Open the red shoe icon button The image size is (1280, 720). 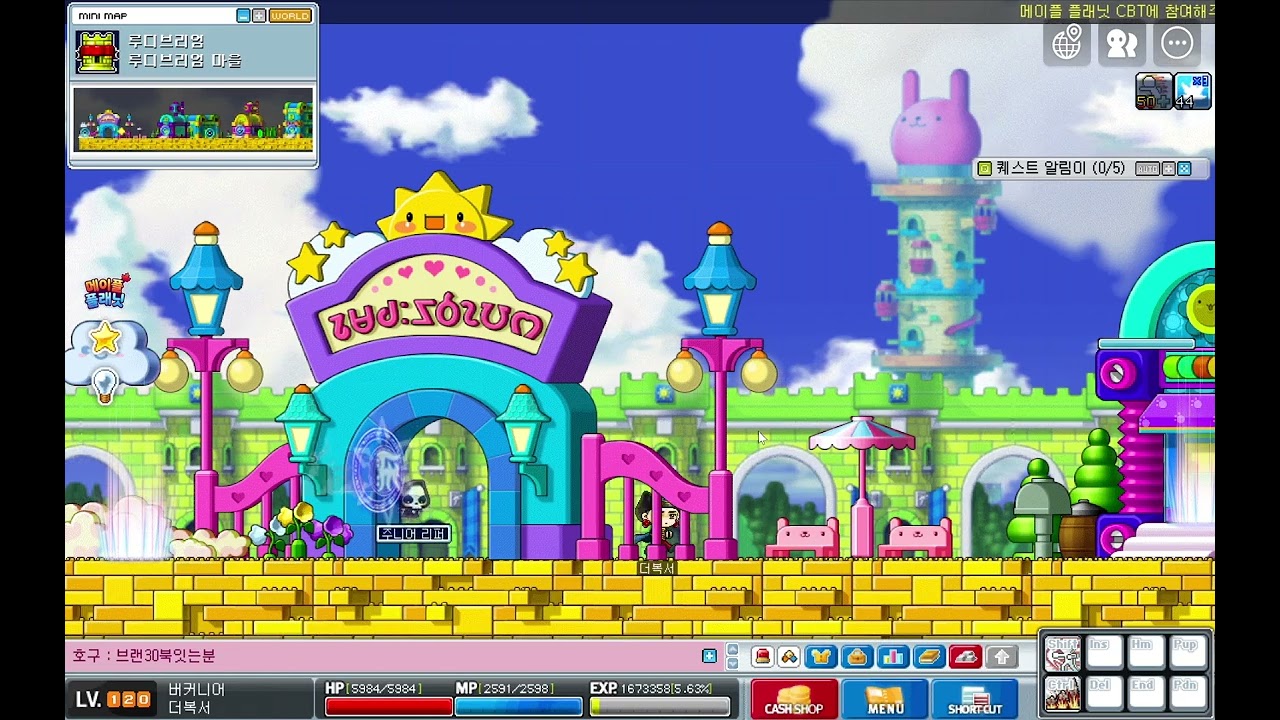[x=965, y=657]
